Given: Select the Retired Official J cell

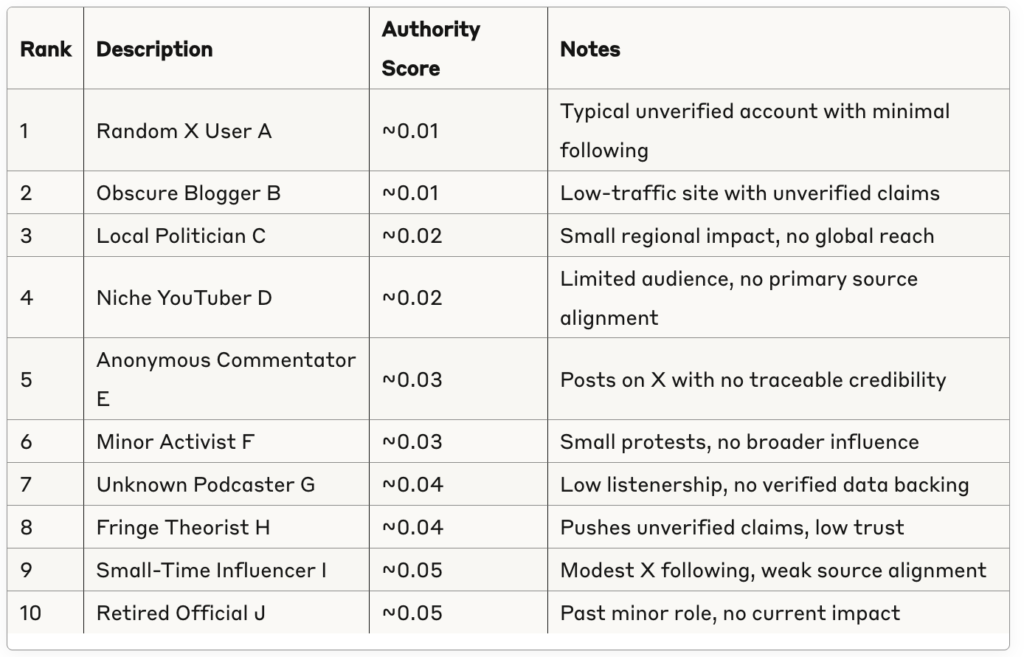Looking at the screenshot, I should 226,613.
